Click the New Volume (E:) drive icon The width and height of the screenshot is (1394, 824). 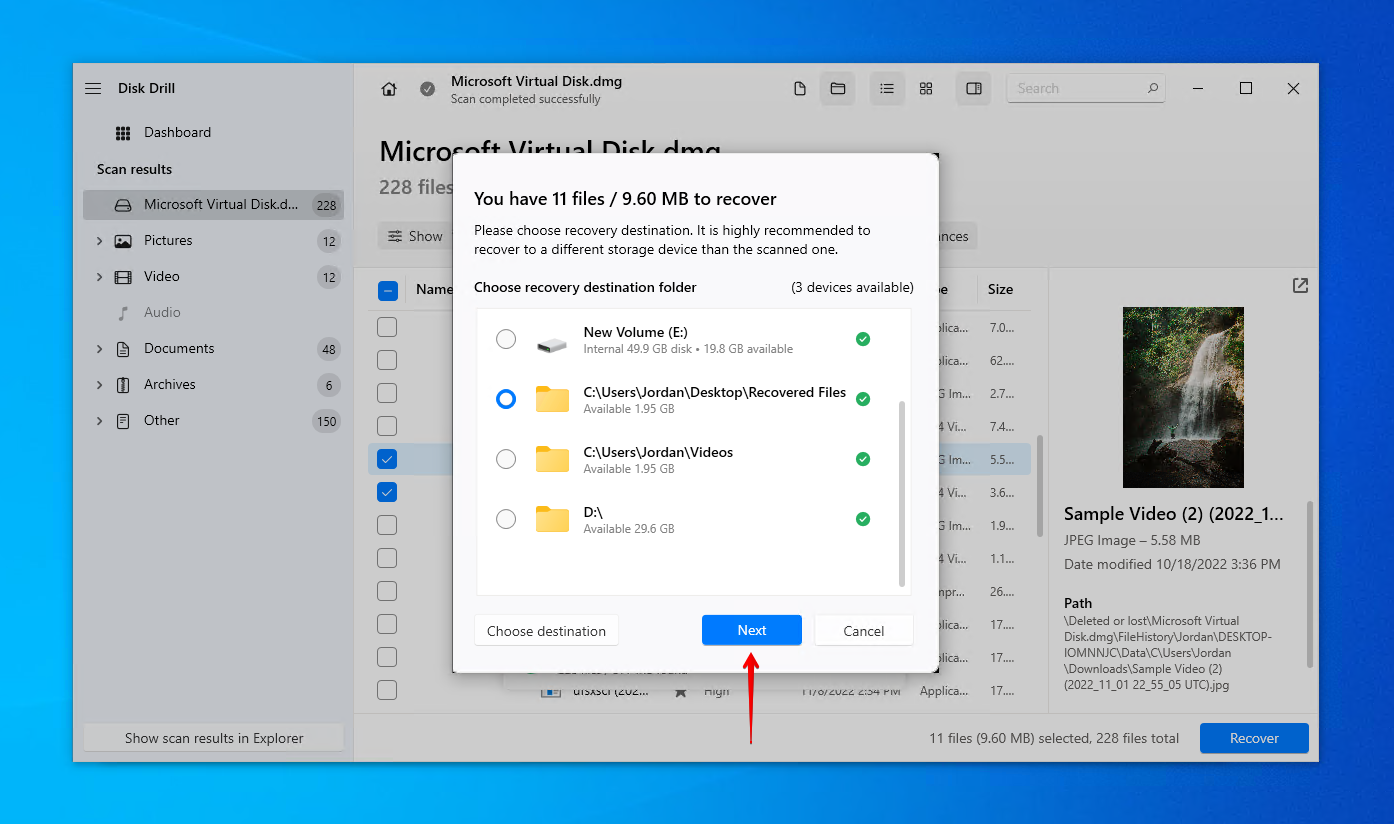(551, 345)
